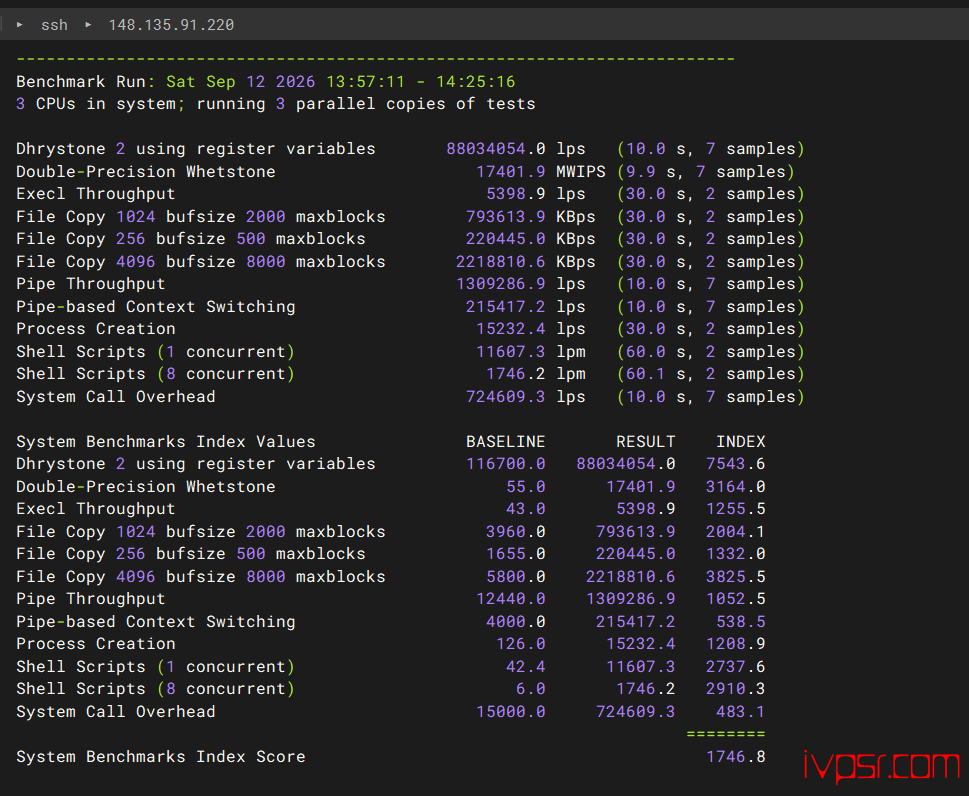Click the '724609.3 lps' System Call measurement
The image size is (969, 796).
pyautogui.click(x=525, y=397)
